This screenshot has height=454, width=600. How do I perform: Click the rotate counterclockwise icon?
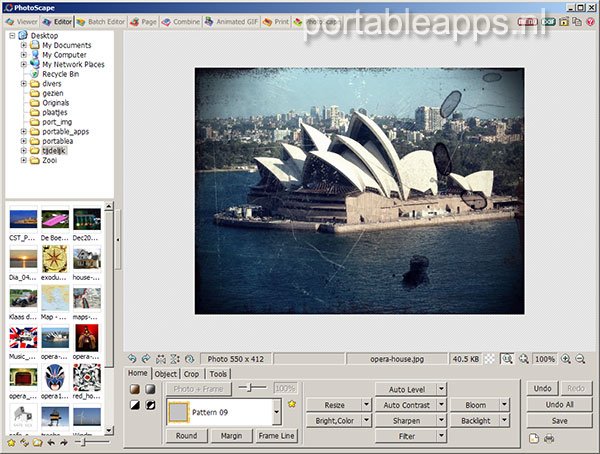pos(133,358)
